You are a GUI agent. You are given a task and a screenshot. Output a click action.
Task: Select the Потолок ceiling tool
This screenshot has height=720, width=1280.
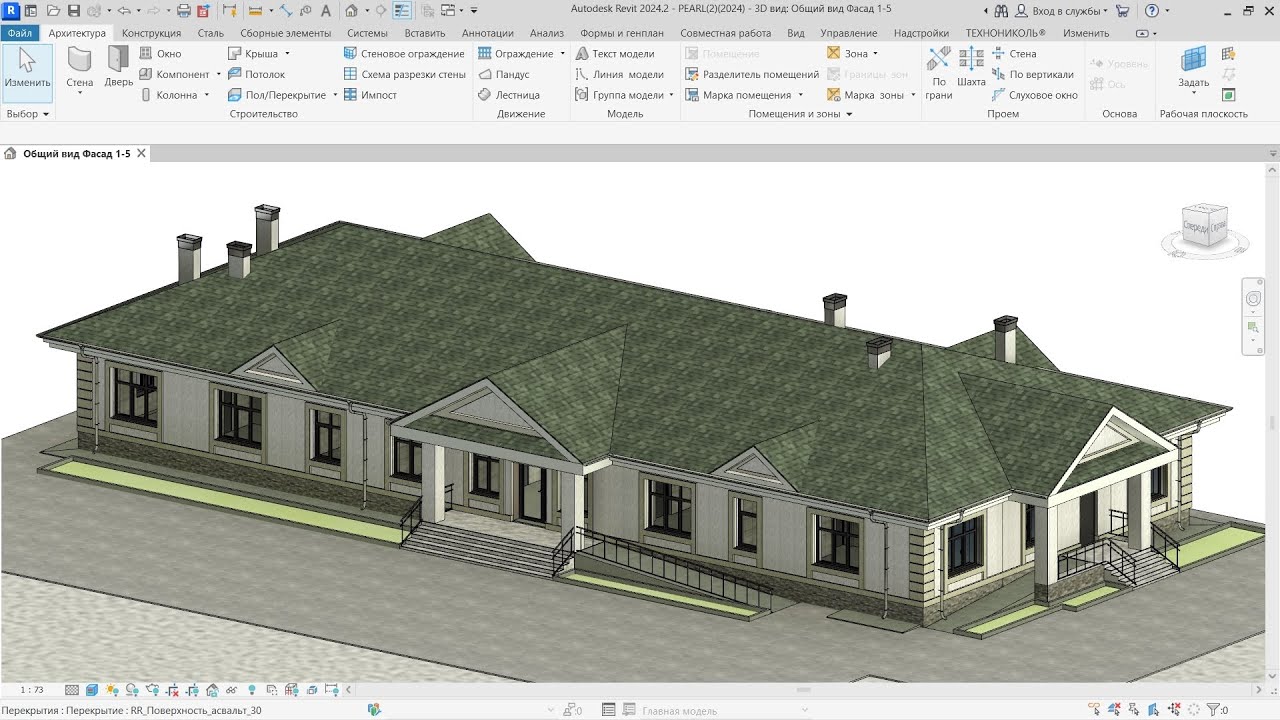[257, 74]
